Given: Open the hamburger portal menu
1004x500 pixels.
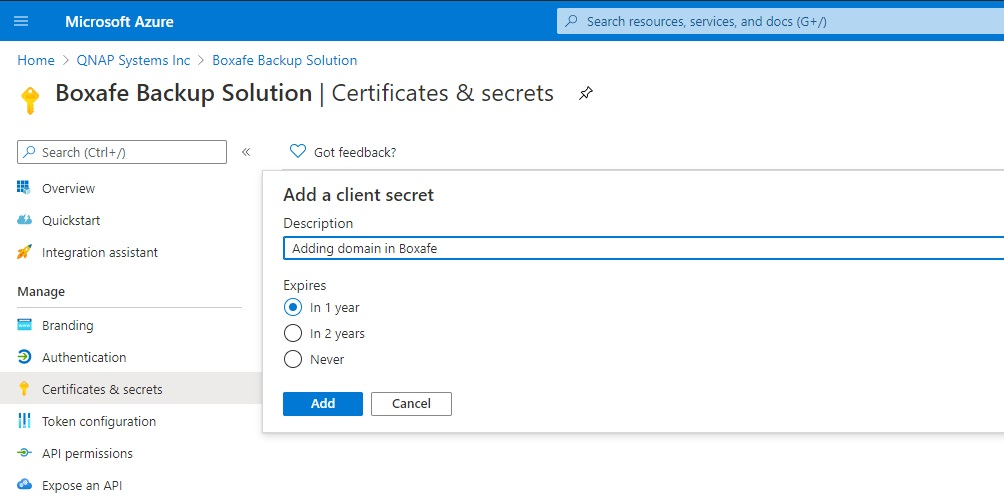Looking at the screenshot, I should pyautogui.click(x=21, y=21).
